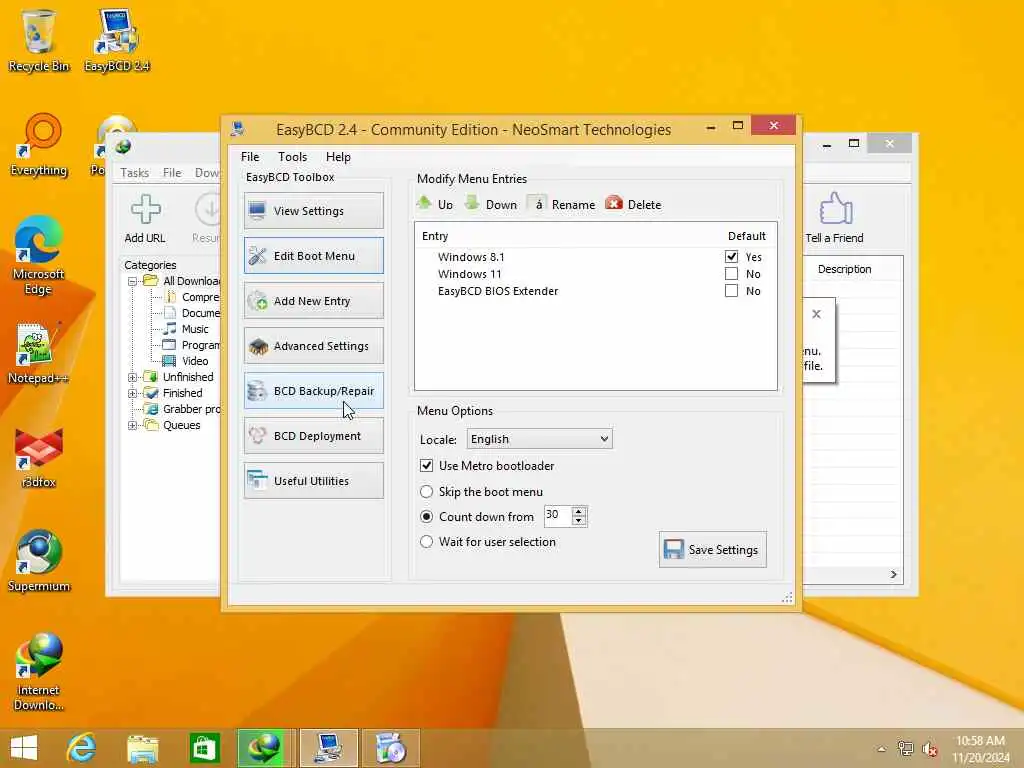Toggle Use Metro bootloader checkbox

426,466
